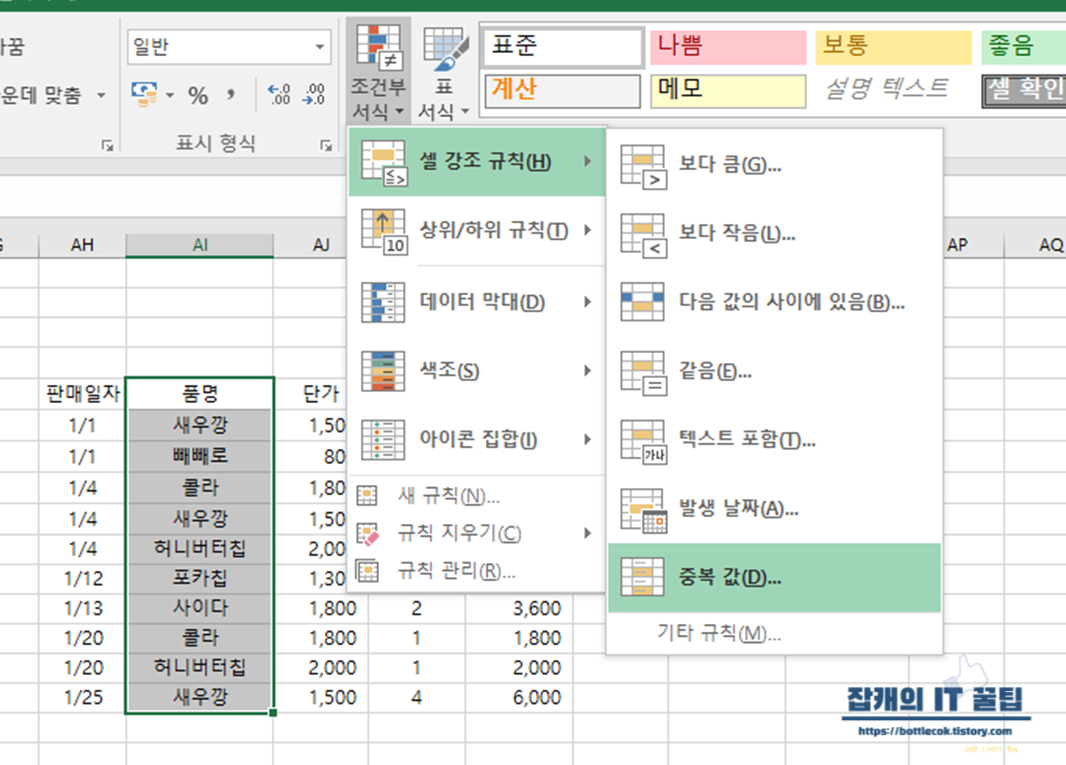Open the 조건부 서식 conditional formatting button

click(379, 71)
